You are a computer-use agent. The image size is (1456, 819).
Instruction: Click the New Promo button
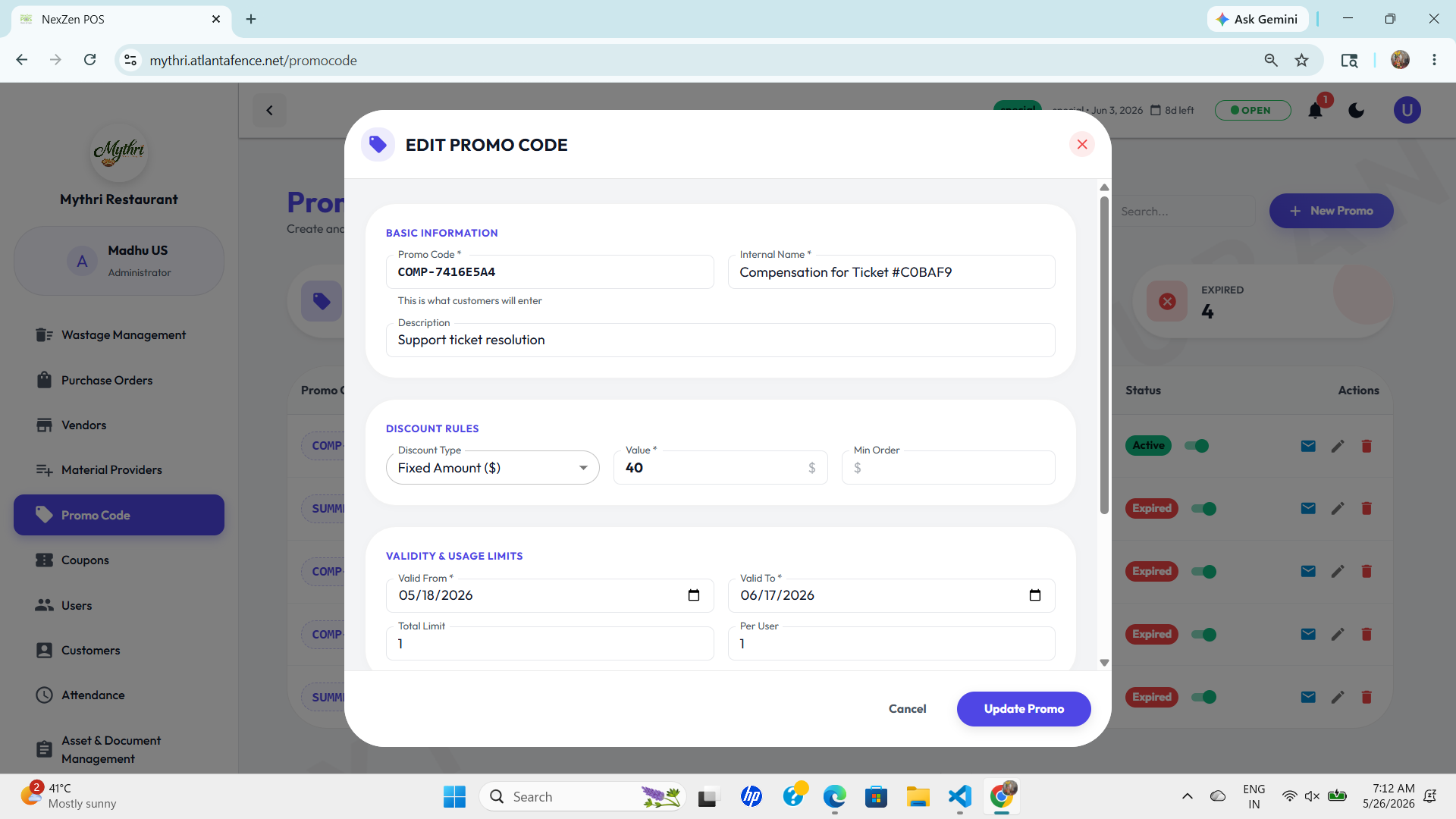click(1331, 211)
